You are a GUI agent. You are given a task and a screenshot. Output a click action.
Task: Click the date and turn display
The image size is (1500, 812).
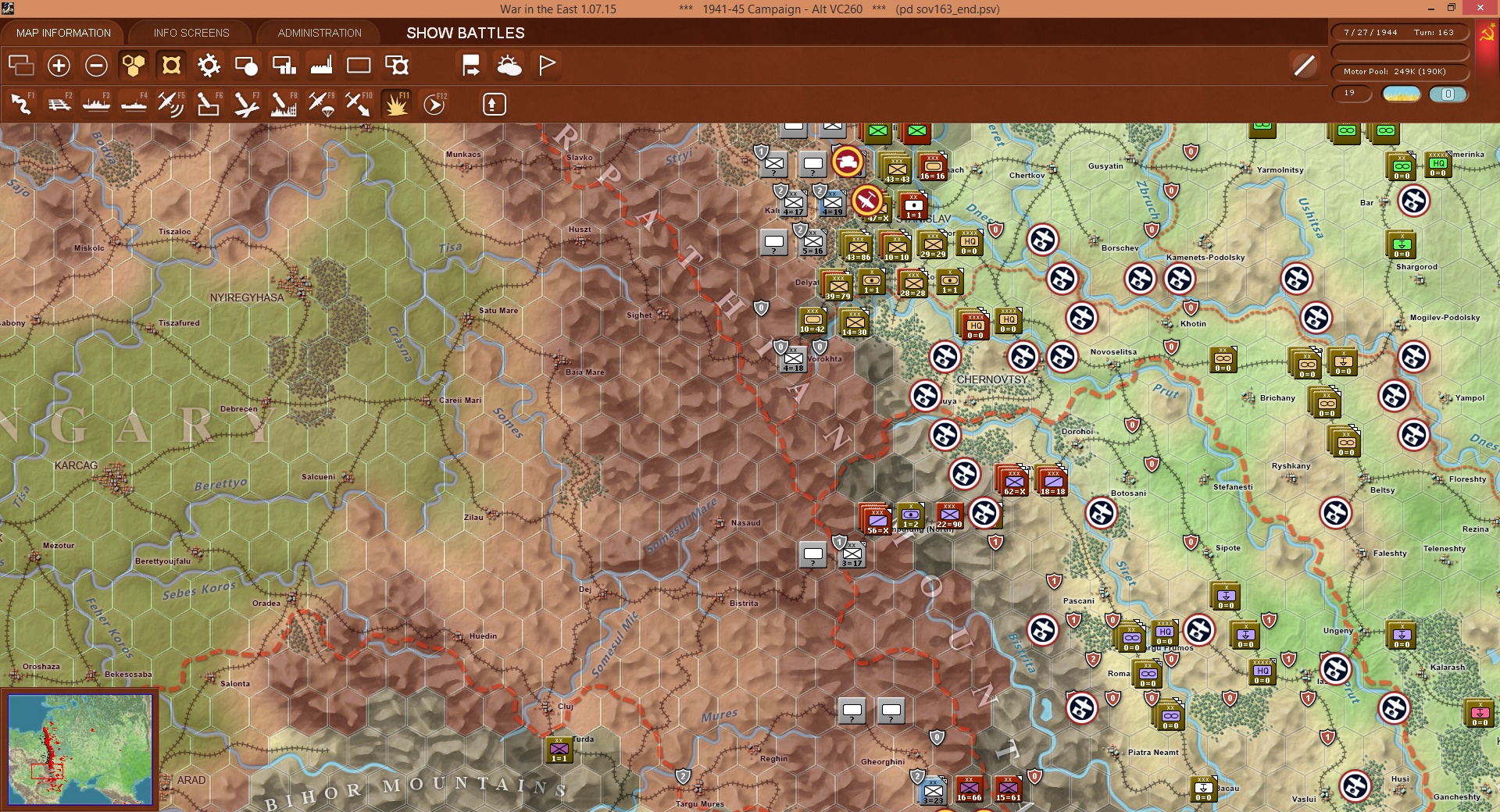pos(1399,32)
